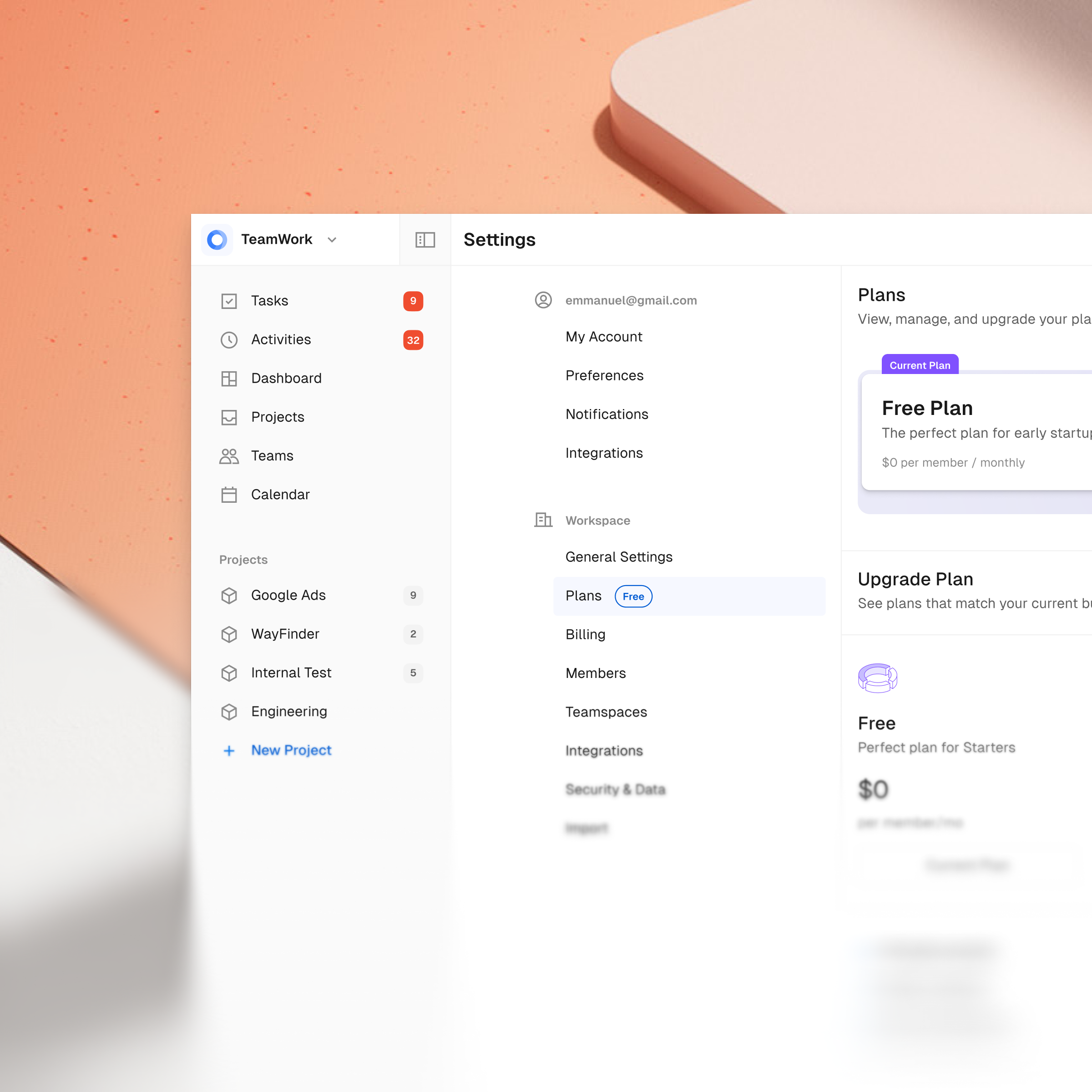The height and width of the screenshot is (1092, 1092).
Task: Click the Internal Test cube icon
Action: pos(229,672)
